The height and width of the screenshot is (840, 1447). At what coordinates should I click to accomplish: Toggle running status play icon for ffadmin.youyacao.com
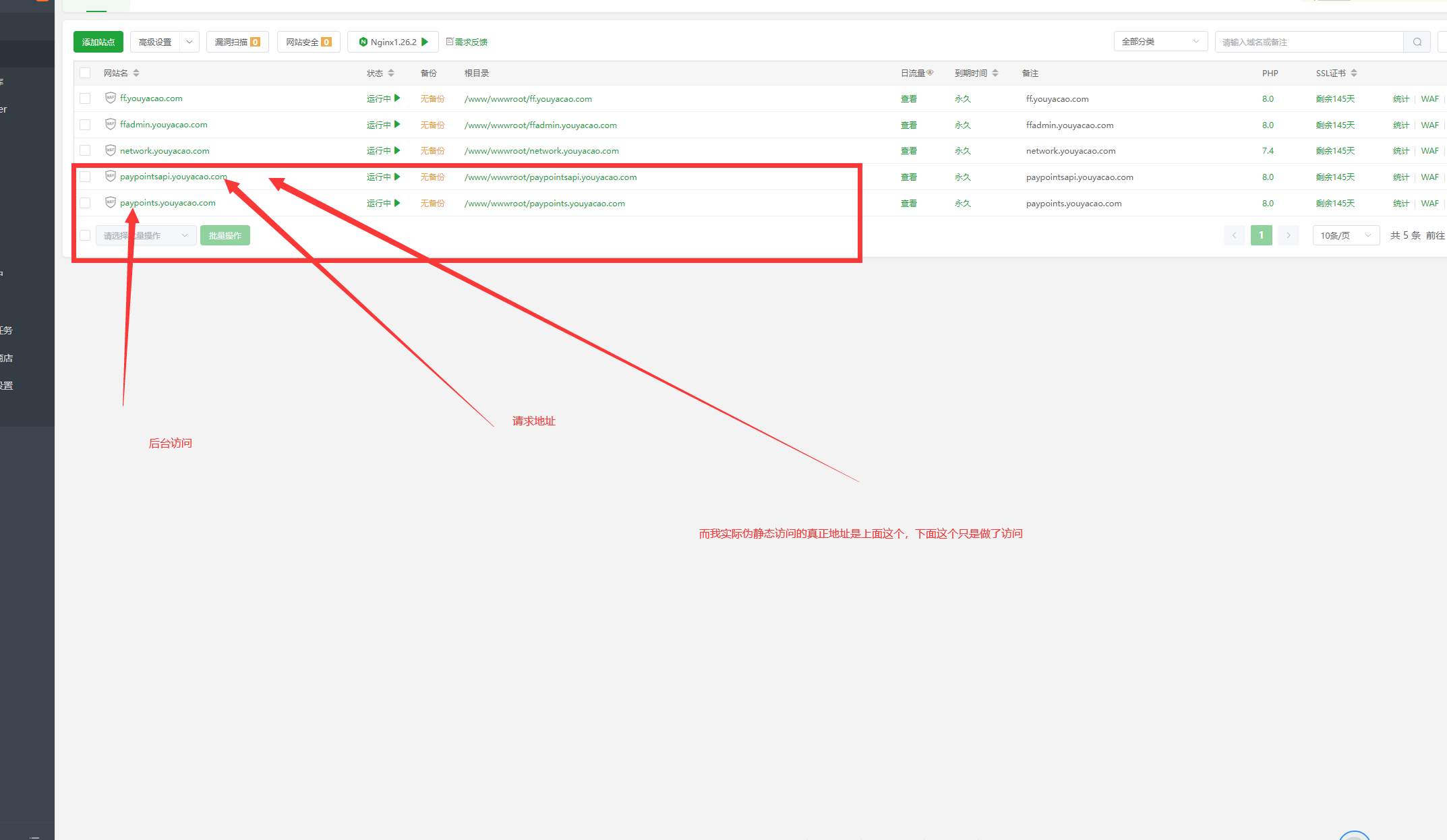(x=397, y=124)
